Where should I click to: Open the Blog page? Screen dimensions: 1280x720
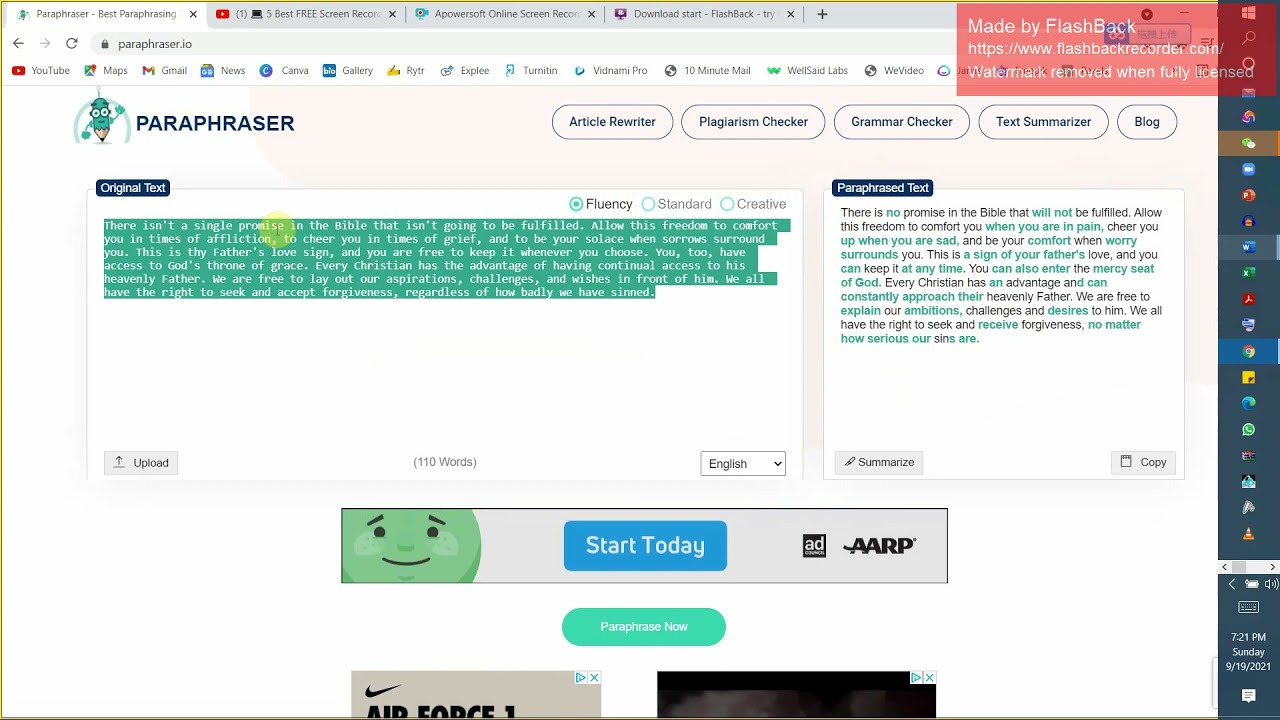pyautogui.click(x=1147, y=122)
